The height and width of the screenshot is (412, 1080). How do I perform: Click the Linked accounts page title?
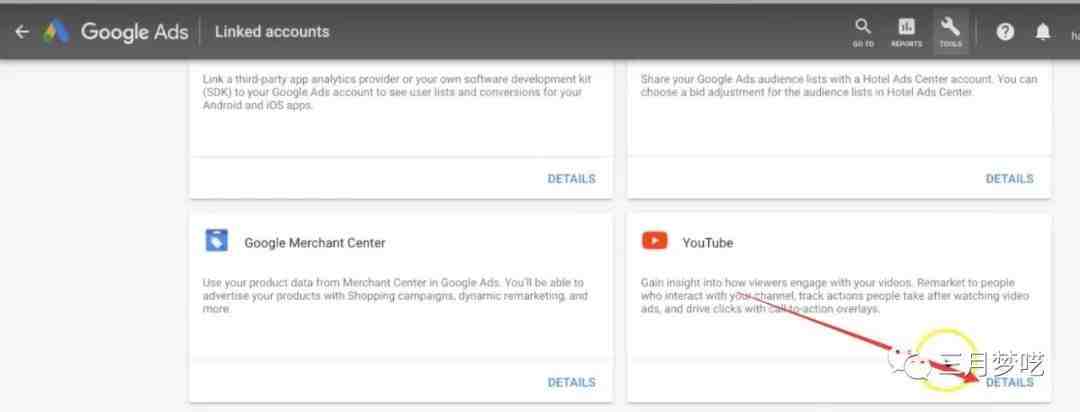[272, 32]
